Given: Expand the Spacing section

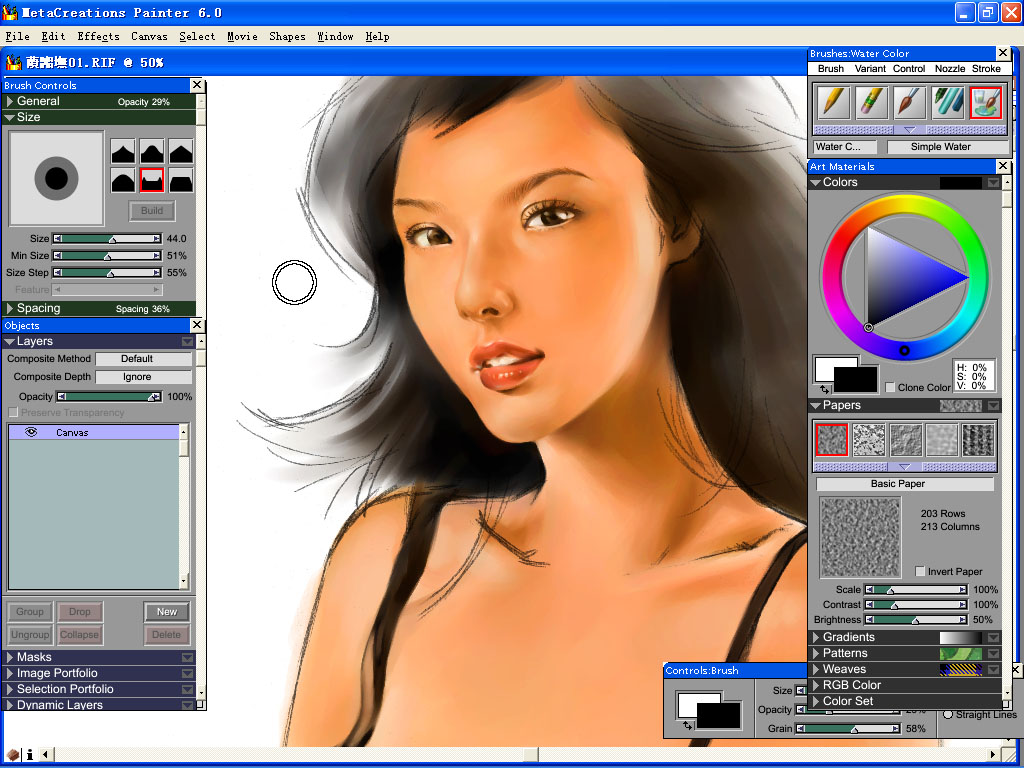Looking at the screenshot, I should pyautogui.click(x=10, y=308).
